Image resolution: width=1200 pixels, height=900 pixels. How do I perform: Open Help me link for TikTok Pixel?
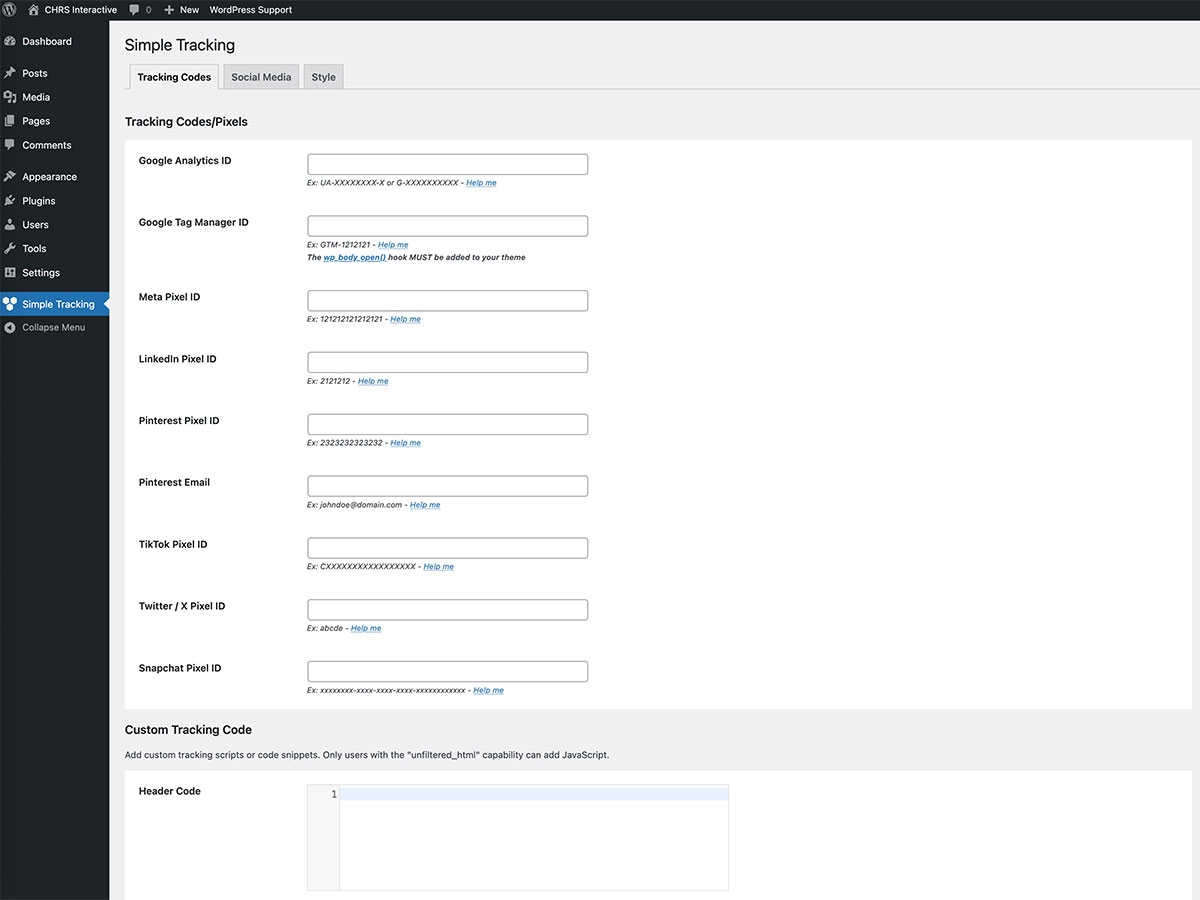tap(438, 567)
